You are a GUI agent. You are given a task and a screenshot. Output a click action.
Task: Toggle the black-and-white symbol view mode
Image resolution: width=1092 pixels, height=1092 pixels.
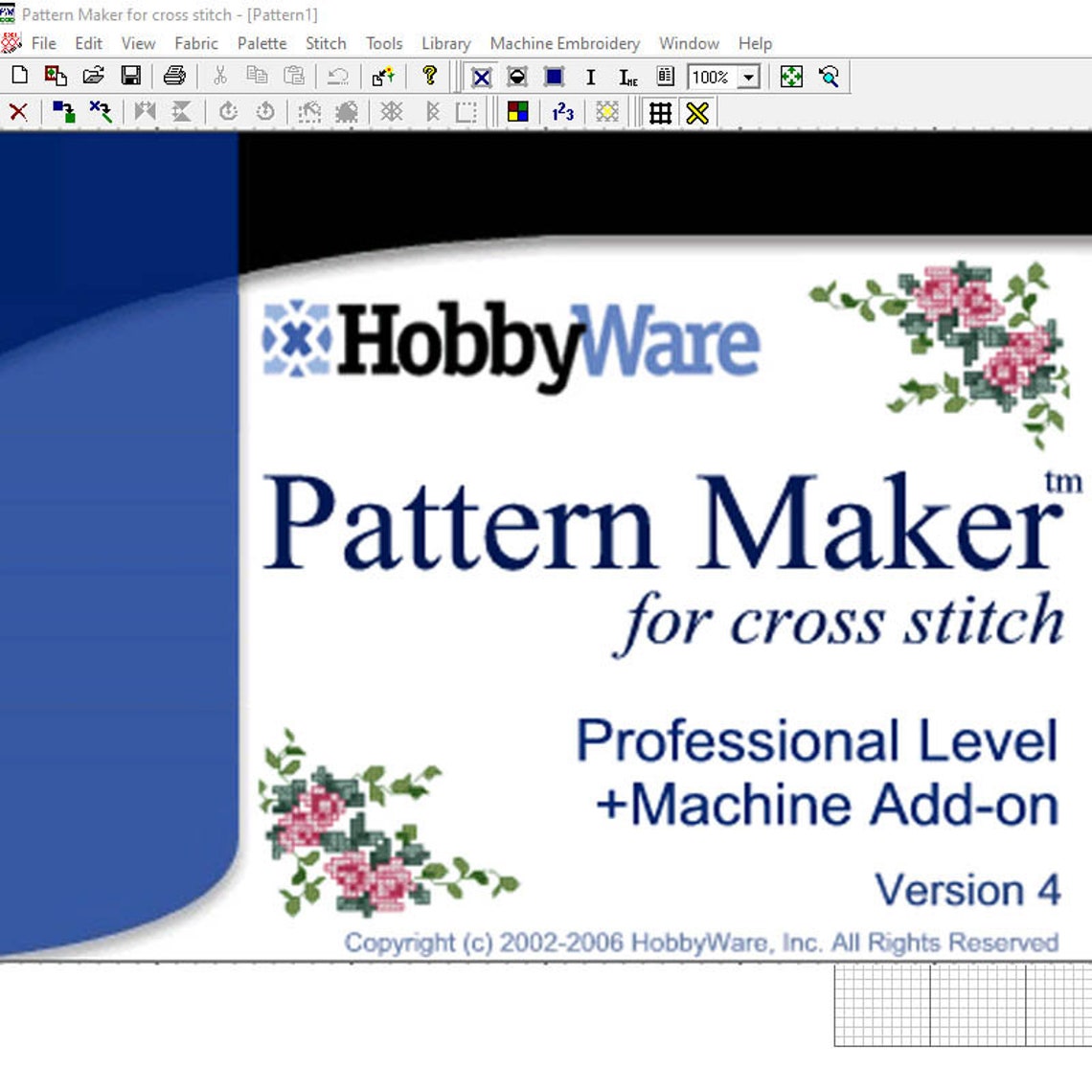point(517,77)
